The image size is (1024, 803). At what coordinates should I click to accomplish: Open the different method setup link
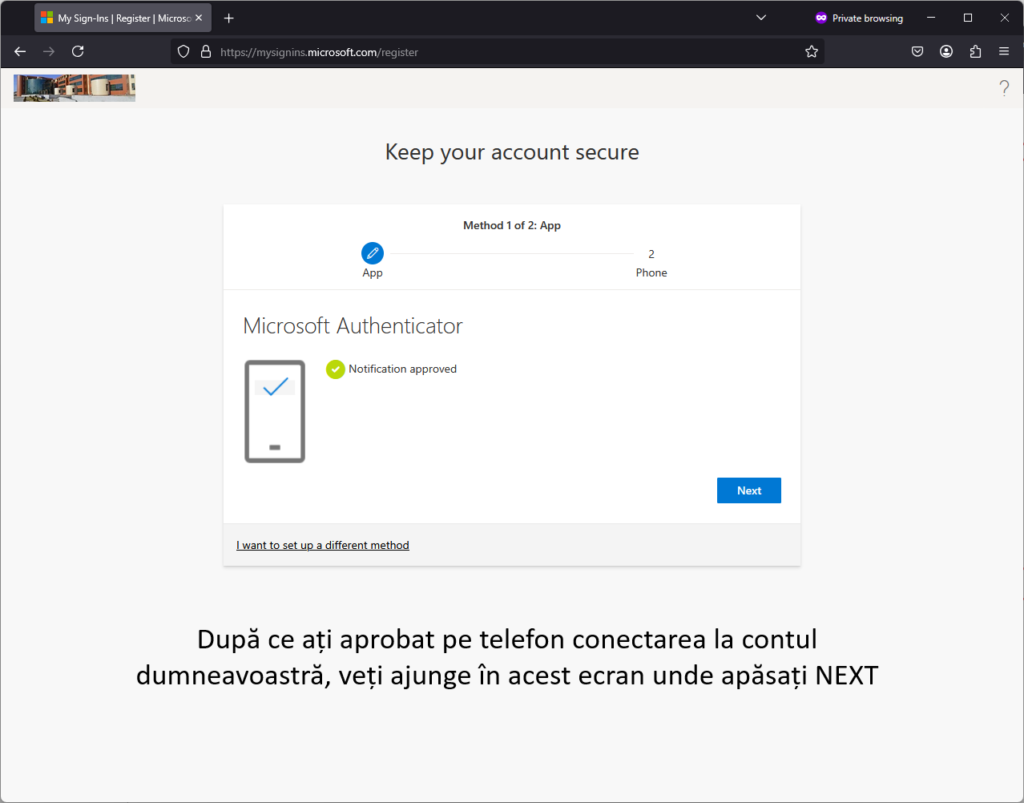(323, 545)
